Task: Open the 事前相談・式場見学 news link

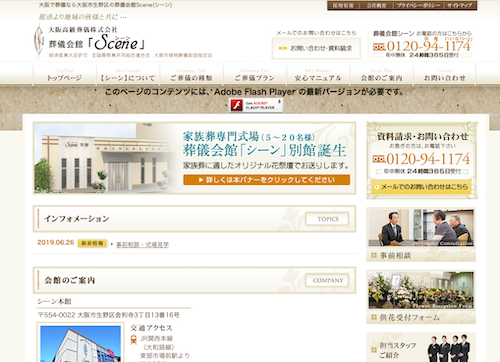Action: pos(142,245)
